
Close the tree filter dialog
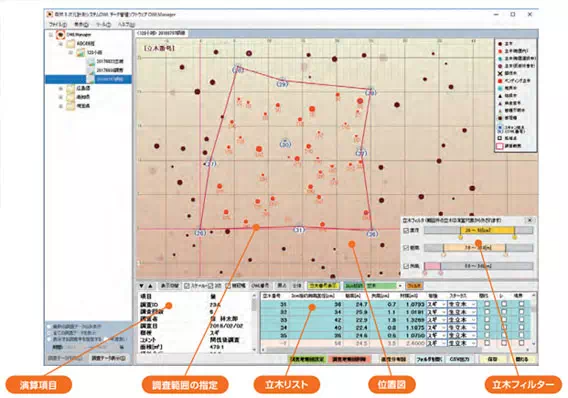click(530, 220)
